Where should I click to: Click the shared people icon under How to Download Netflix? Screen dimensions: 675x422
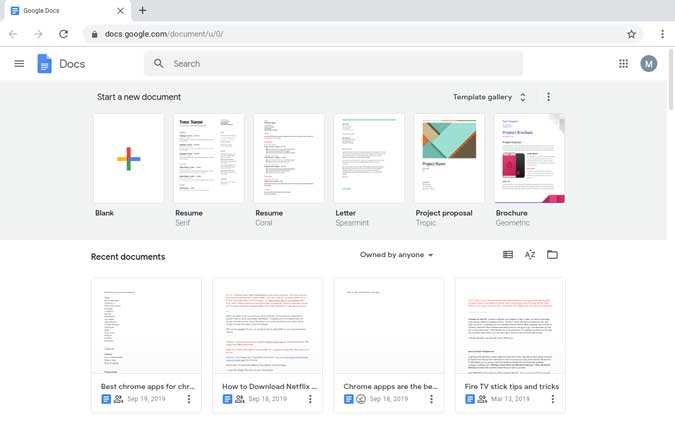(x=240, y=399)
